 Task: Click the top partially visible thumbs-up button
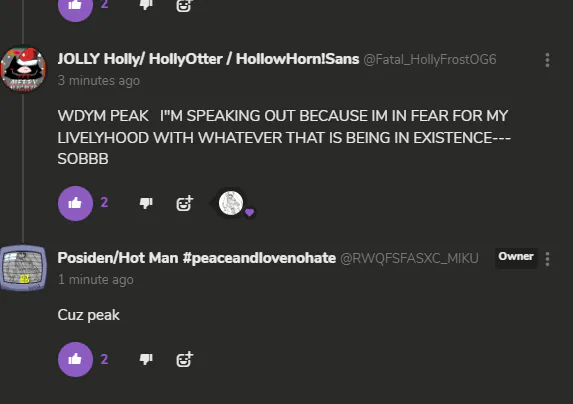pyautogui.click(x=75, y=7)
